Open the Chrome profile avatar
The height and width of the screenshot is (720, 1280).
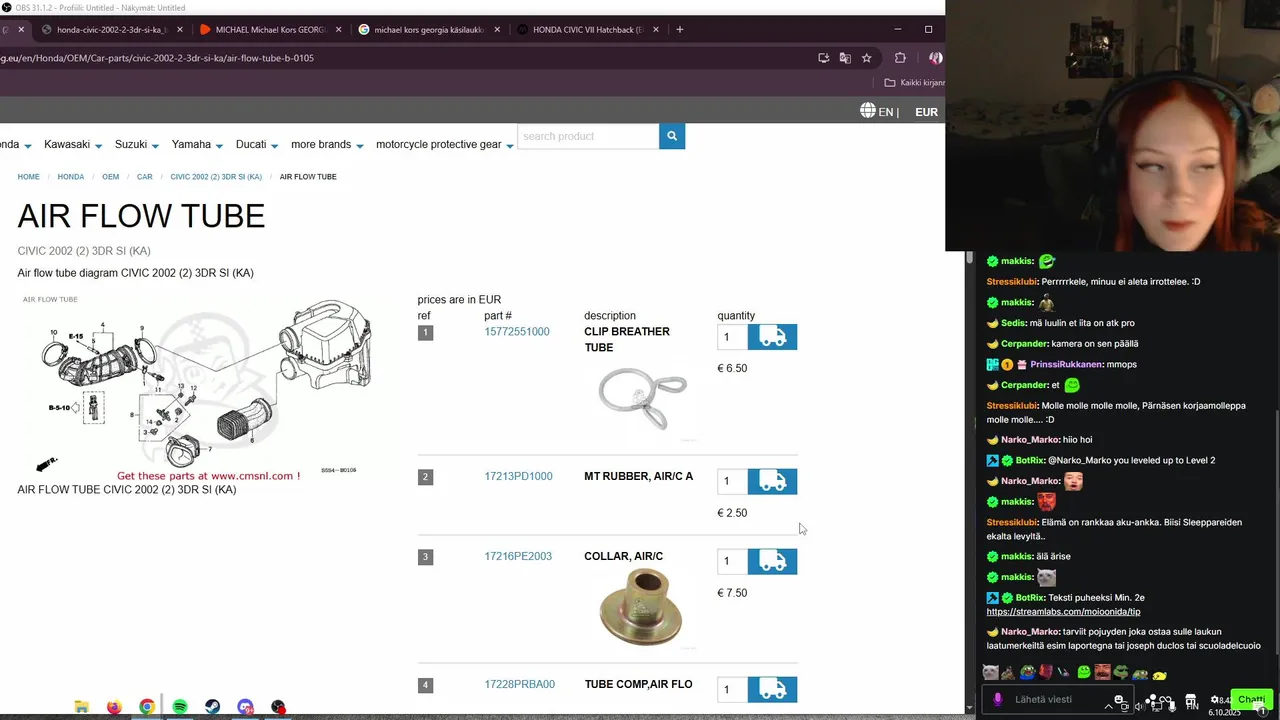935,58
